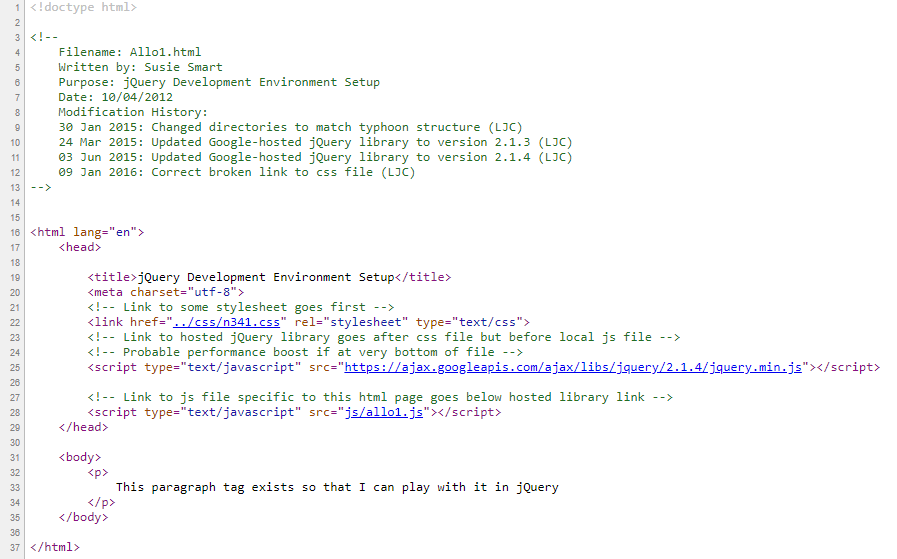The image size is (897, 559).
Task: Click the closing body tag
Action: coord(84,517)
